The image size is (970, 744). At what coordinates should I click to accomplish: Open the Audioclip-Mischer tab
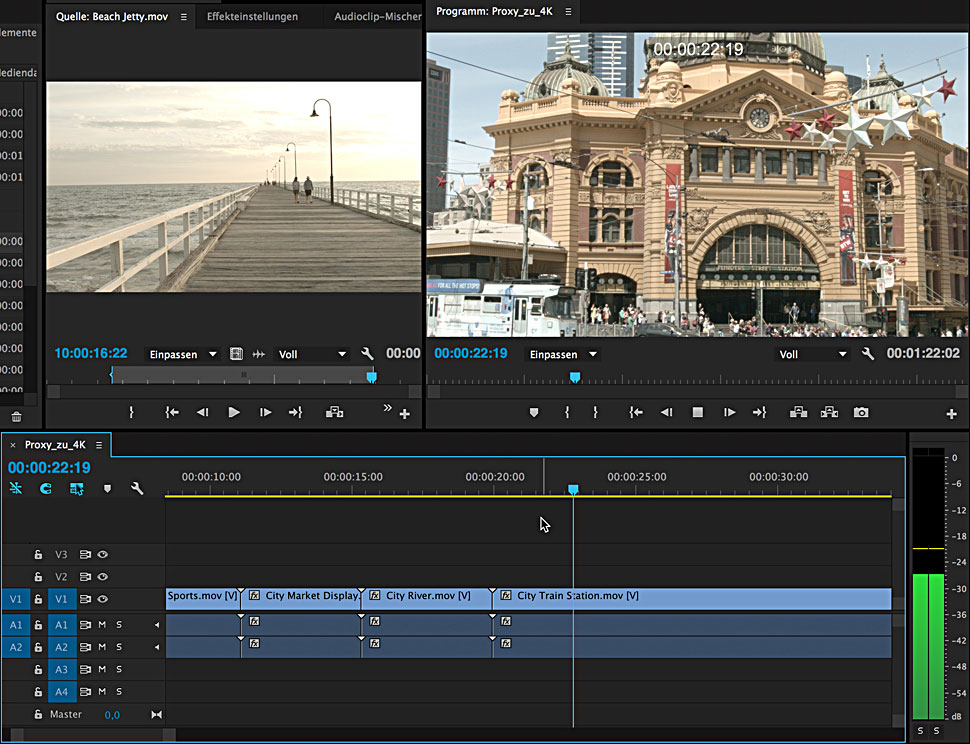pos(378,17)
